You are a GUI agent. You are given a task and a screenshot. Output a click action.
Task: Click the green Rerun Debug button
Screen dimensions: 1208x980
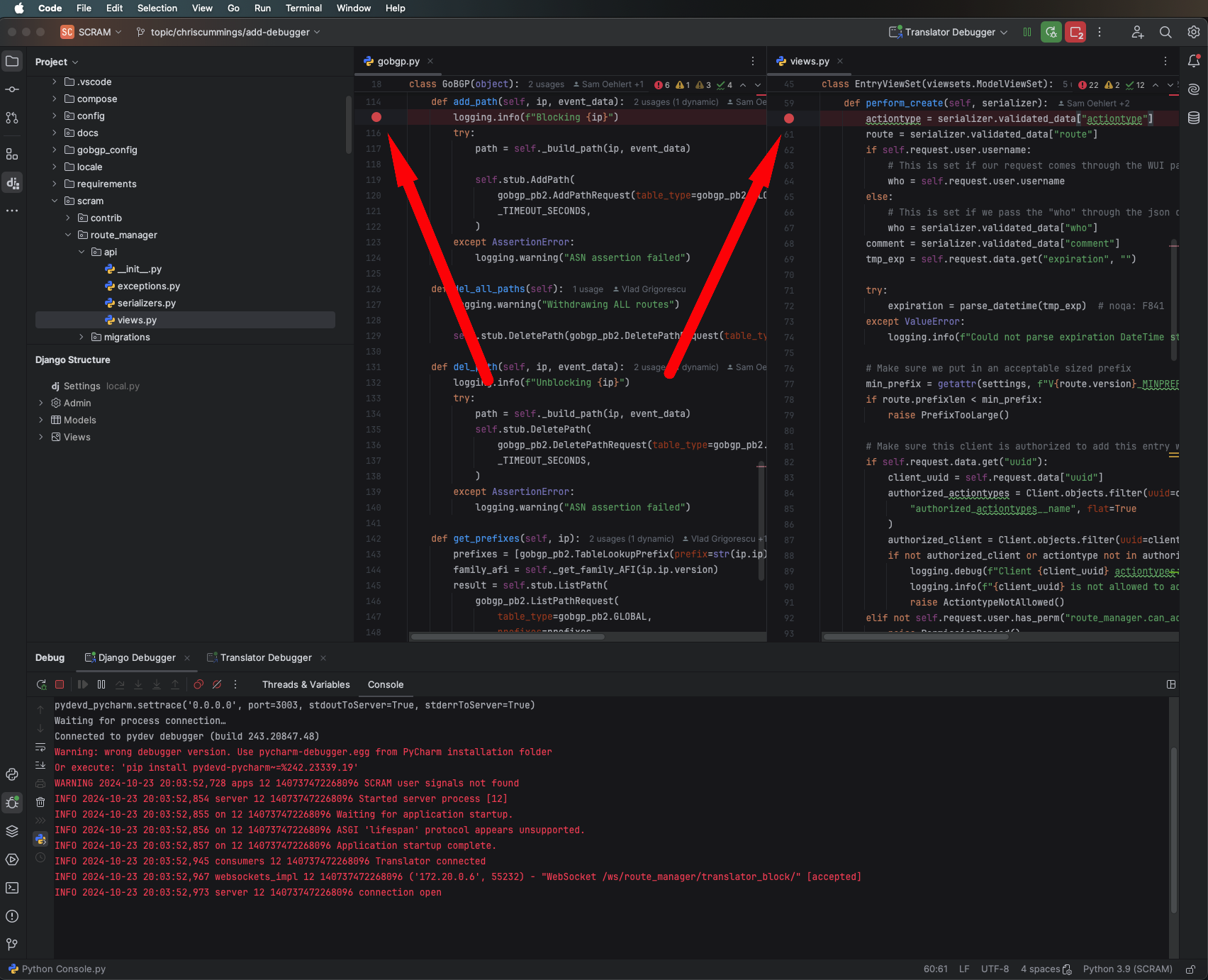pos(1051,32)
